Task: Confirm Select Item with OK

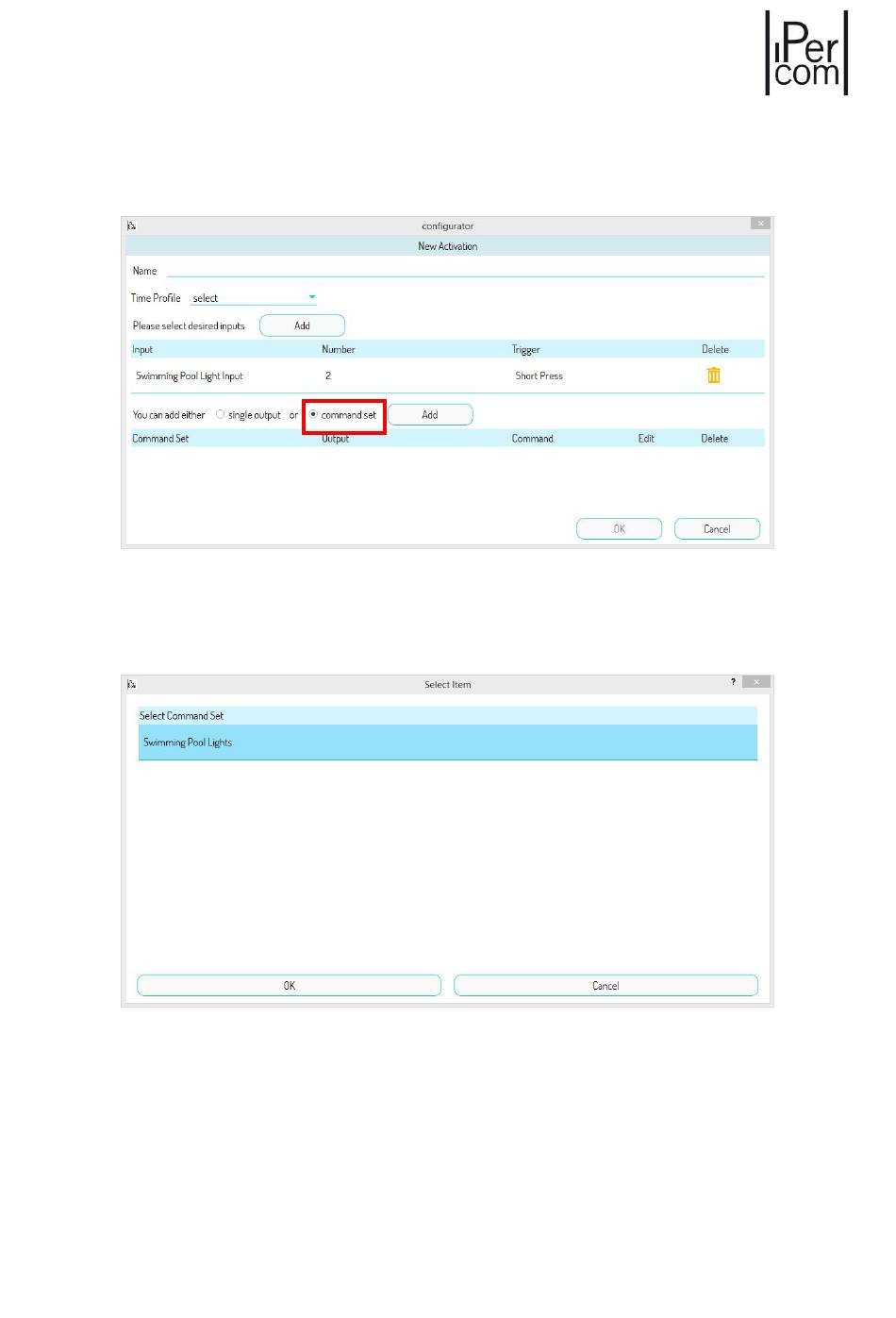Action: pyautogui.click(x=290, y=985)
